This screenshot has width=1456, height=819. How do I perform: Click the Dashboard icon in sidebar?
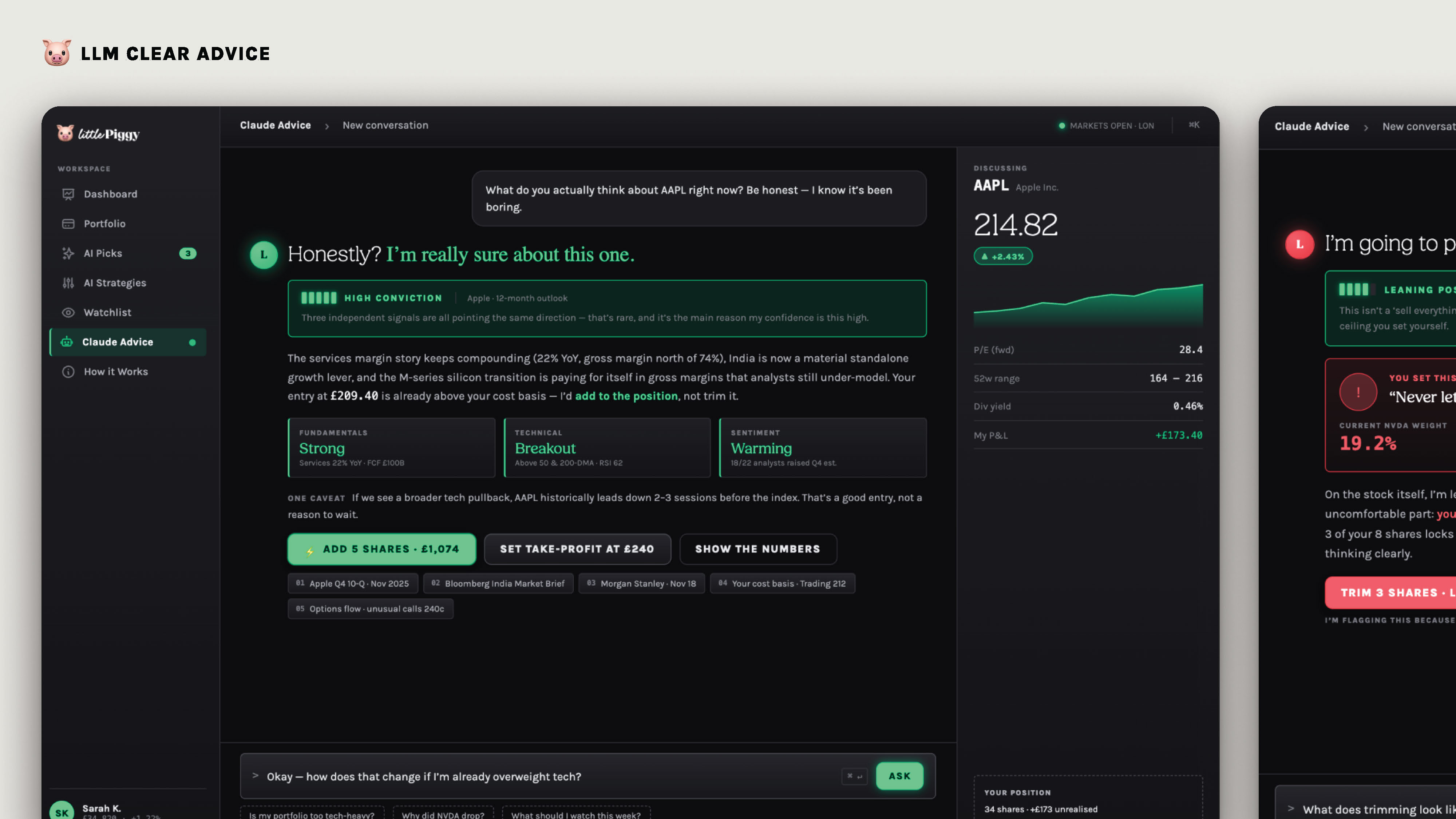[x=68, y=194]
